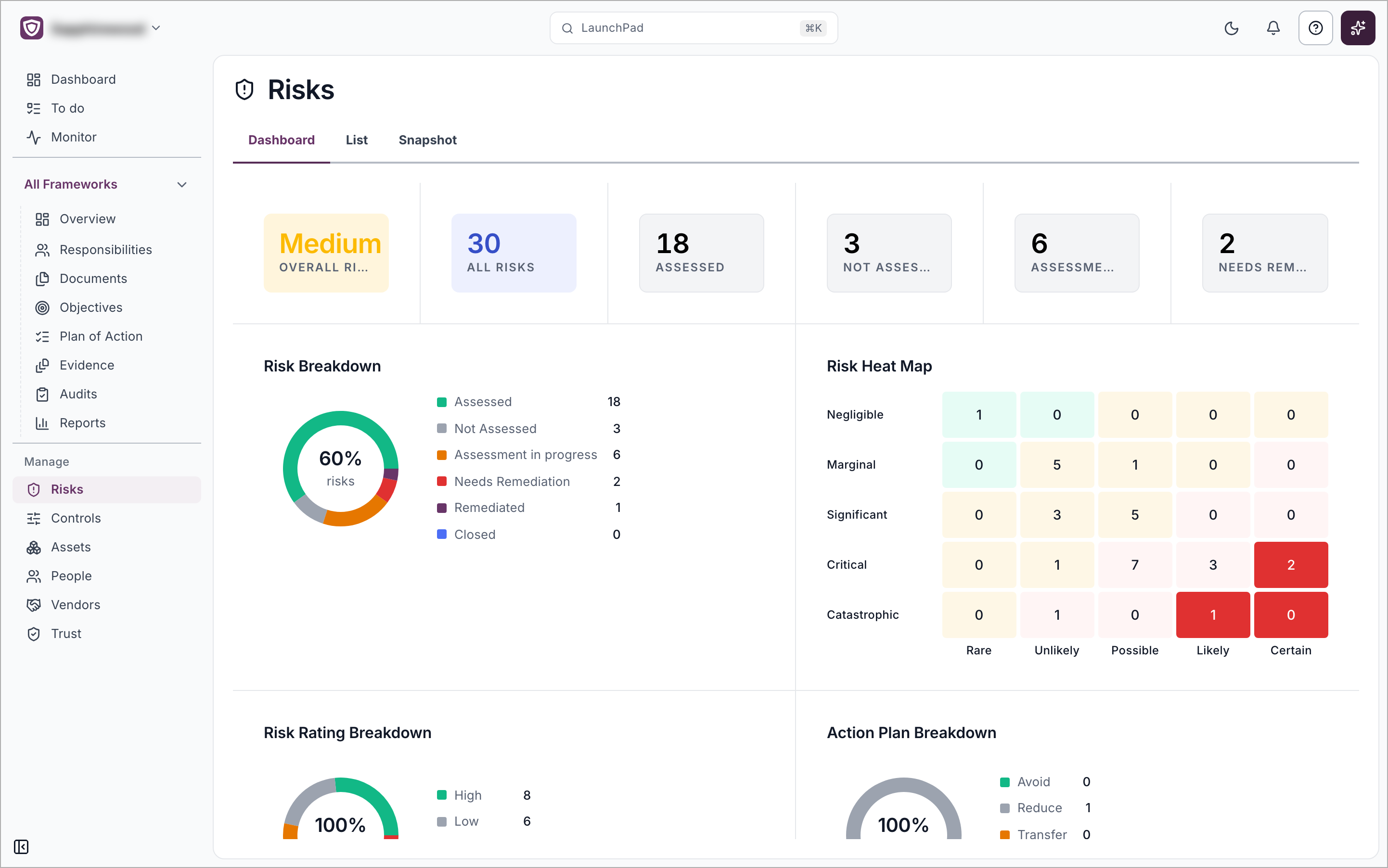Switch to the Snapshot tab
1388x868 pixels.
pyautogui.click(x=428, y=140)
